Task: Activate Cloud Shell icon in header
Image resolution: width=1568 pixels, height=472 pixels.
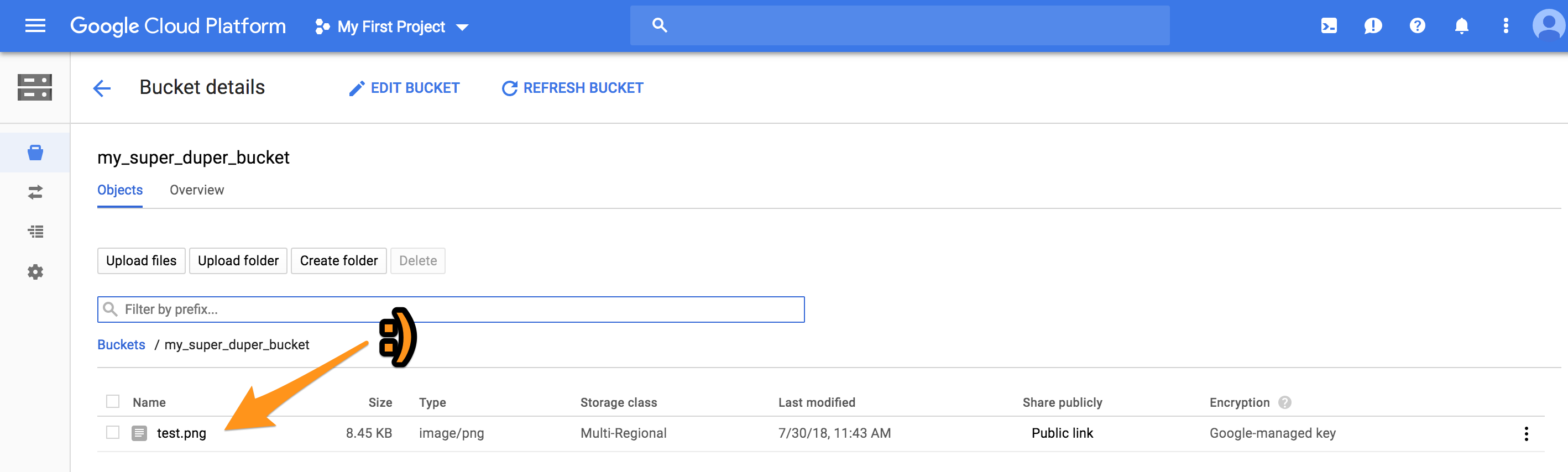Action: point(1329,26)
